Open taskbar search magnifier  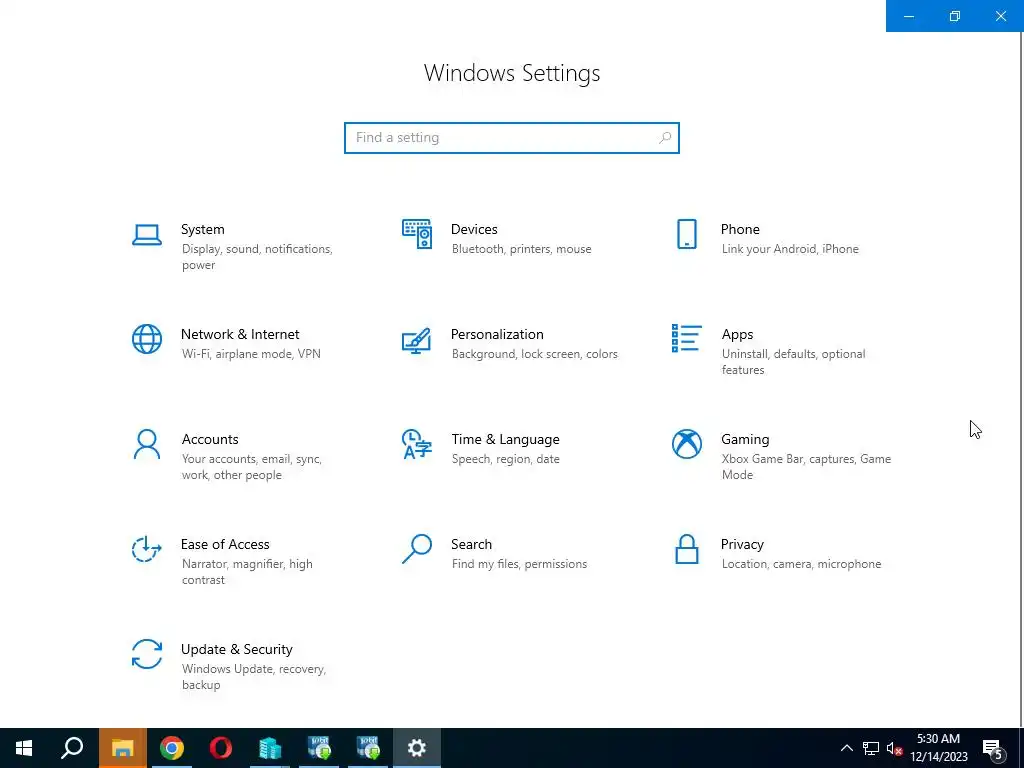coord(73,748)
